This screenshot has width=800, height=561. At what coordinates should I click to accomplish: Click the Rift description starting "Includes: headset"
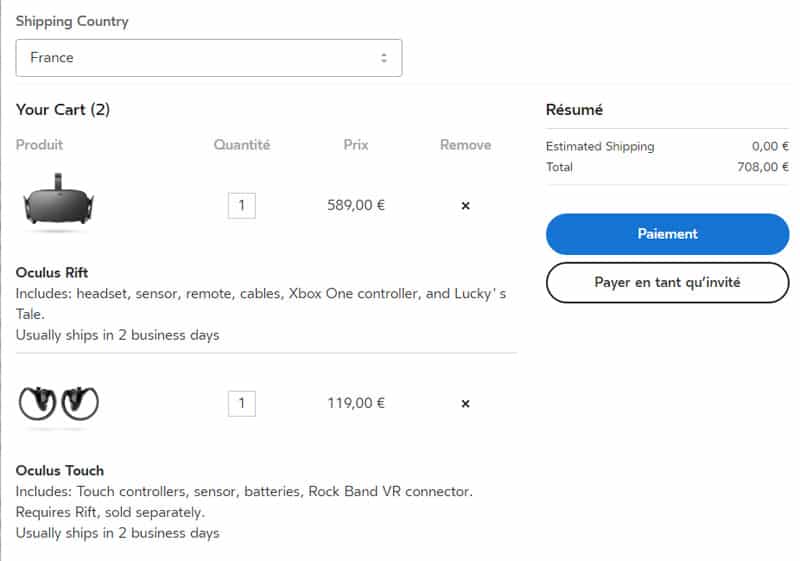261,303
